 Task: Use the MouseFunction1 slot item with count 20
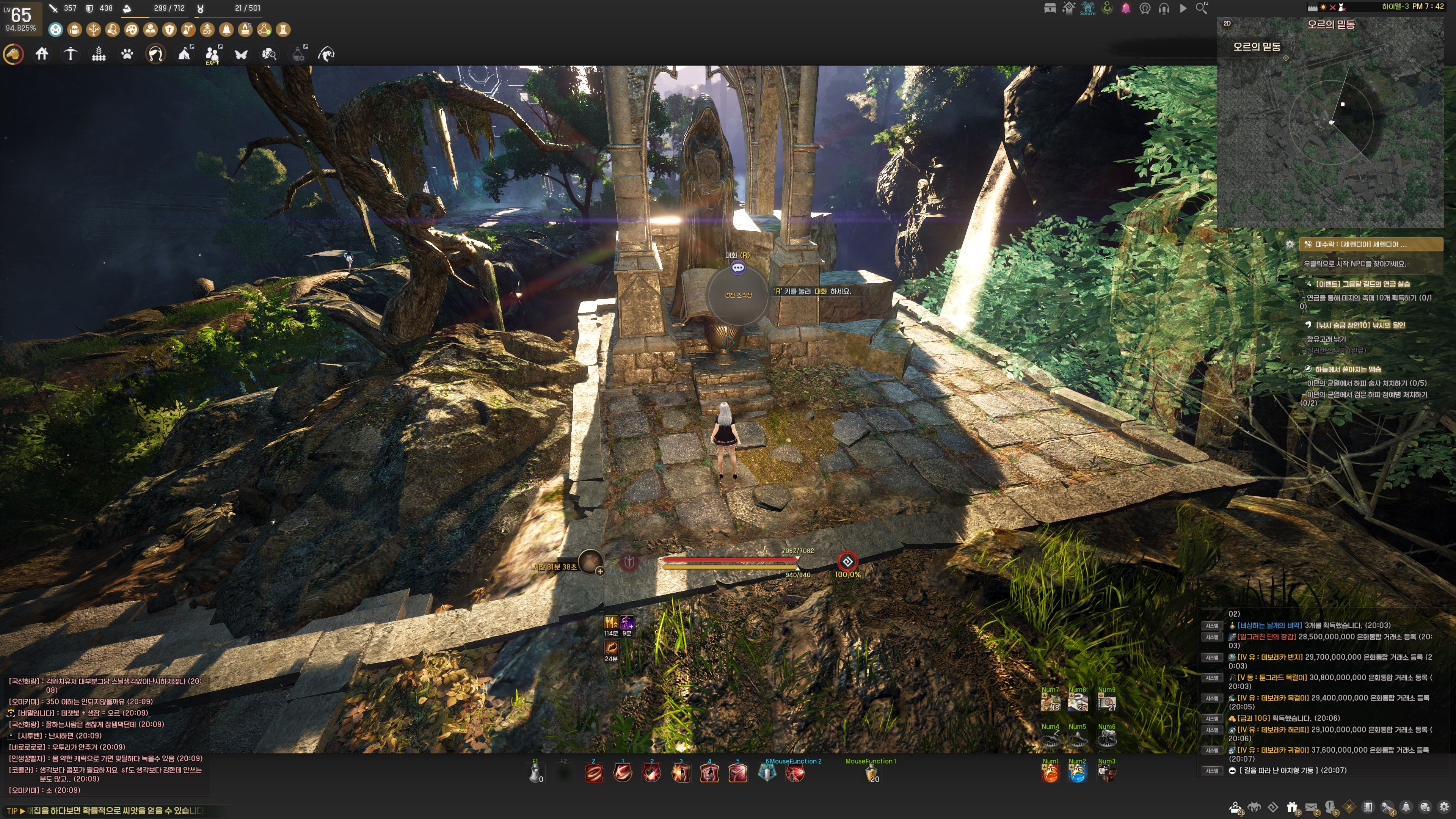click(x=871, y=773)
